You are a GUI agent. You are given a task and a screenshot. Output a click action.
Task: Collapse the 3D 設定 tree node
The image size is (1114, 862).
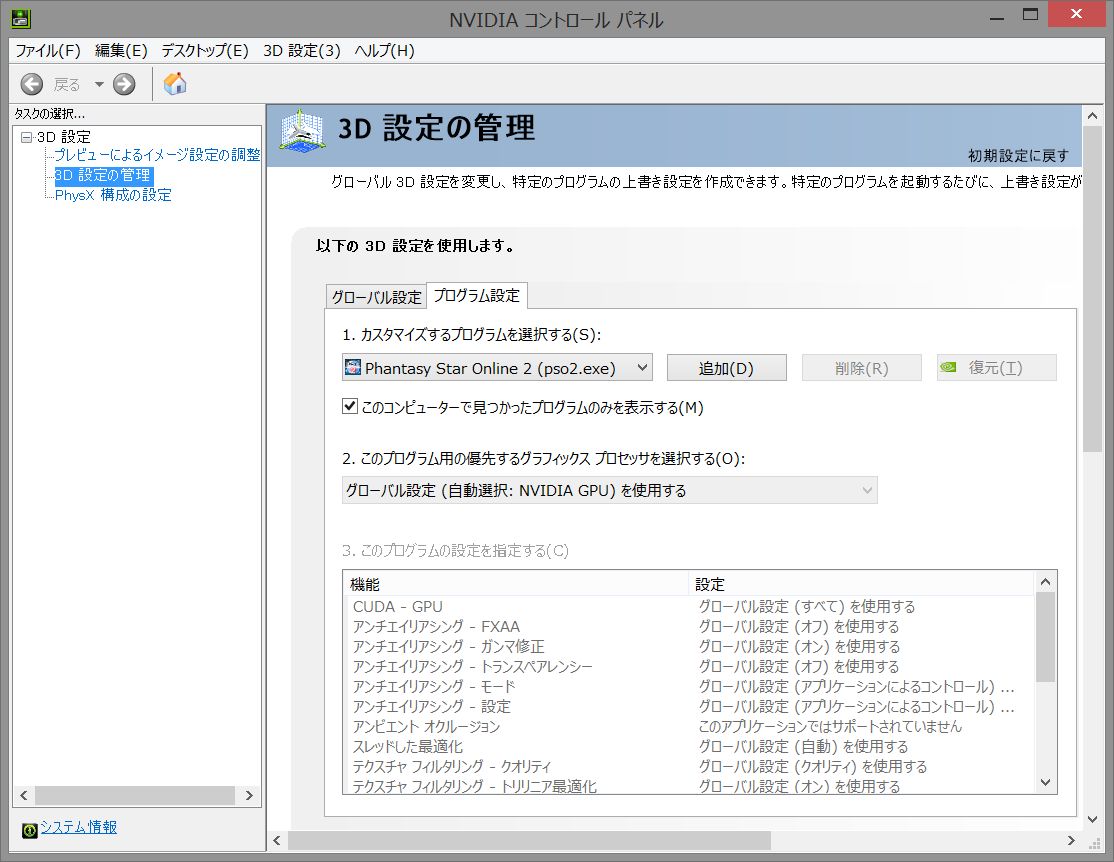click(26, 137)
